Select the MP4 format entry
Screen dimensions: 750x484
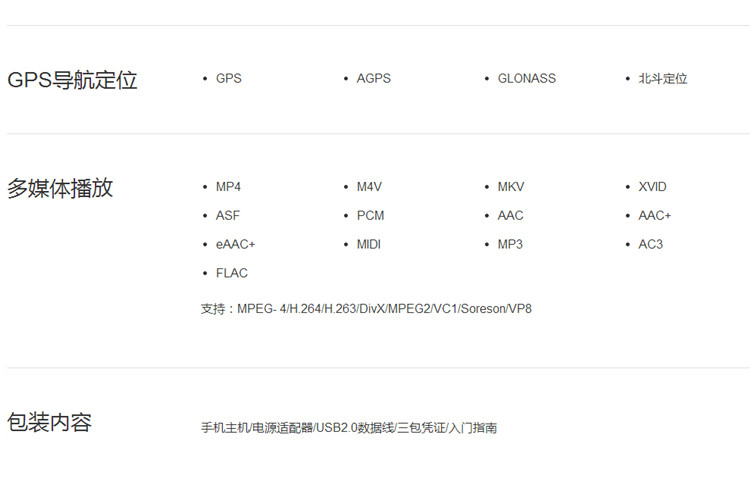pos(228,187)
